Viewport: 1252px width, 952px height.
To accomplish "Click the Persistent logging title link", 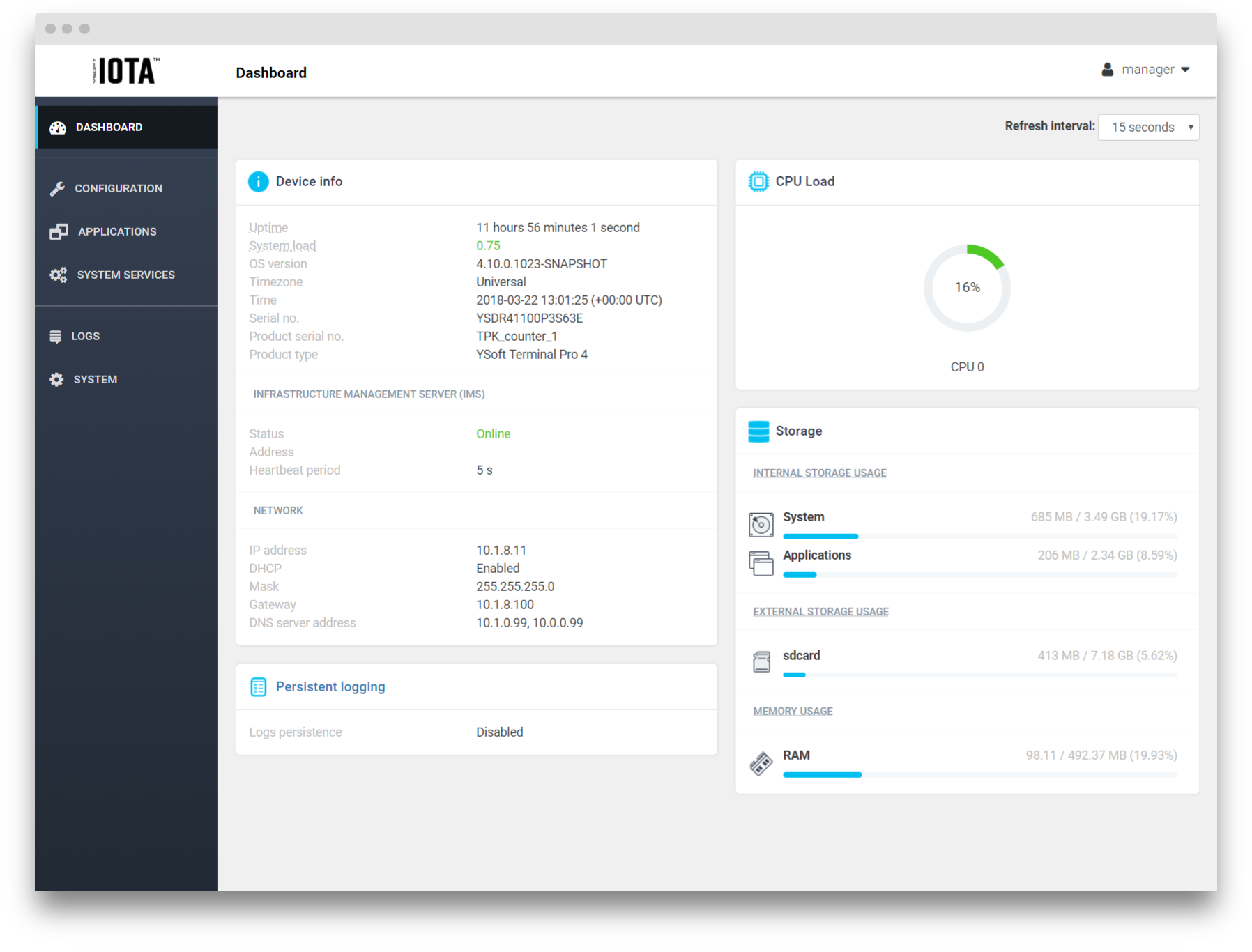I will [330, 687].
